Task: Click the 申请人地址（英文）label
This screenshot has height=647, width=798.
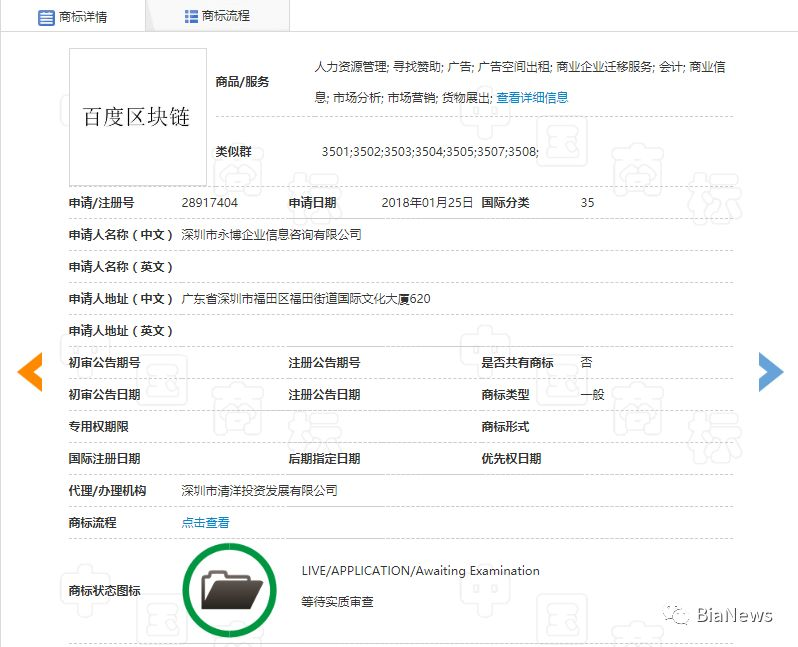Action: point(121,331)
